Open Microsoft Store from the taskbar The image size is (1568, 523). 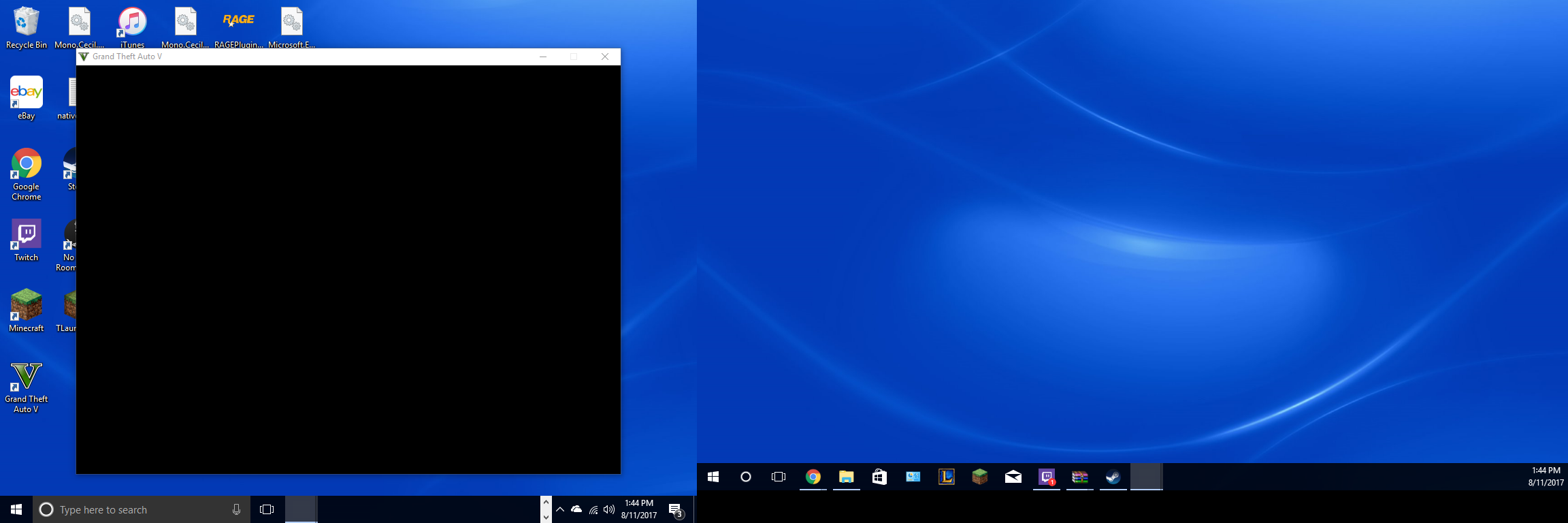click(x=879, y=477)
